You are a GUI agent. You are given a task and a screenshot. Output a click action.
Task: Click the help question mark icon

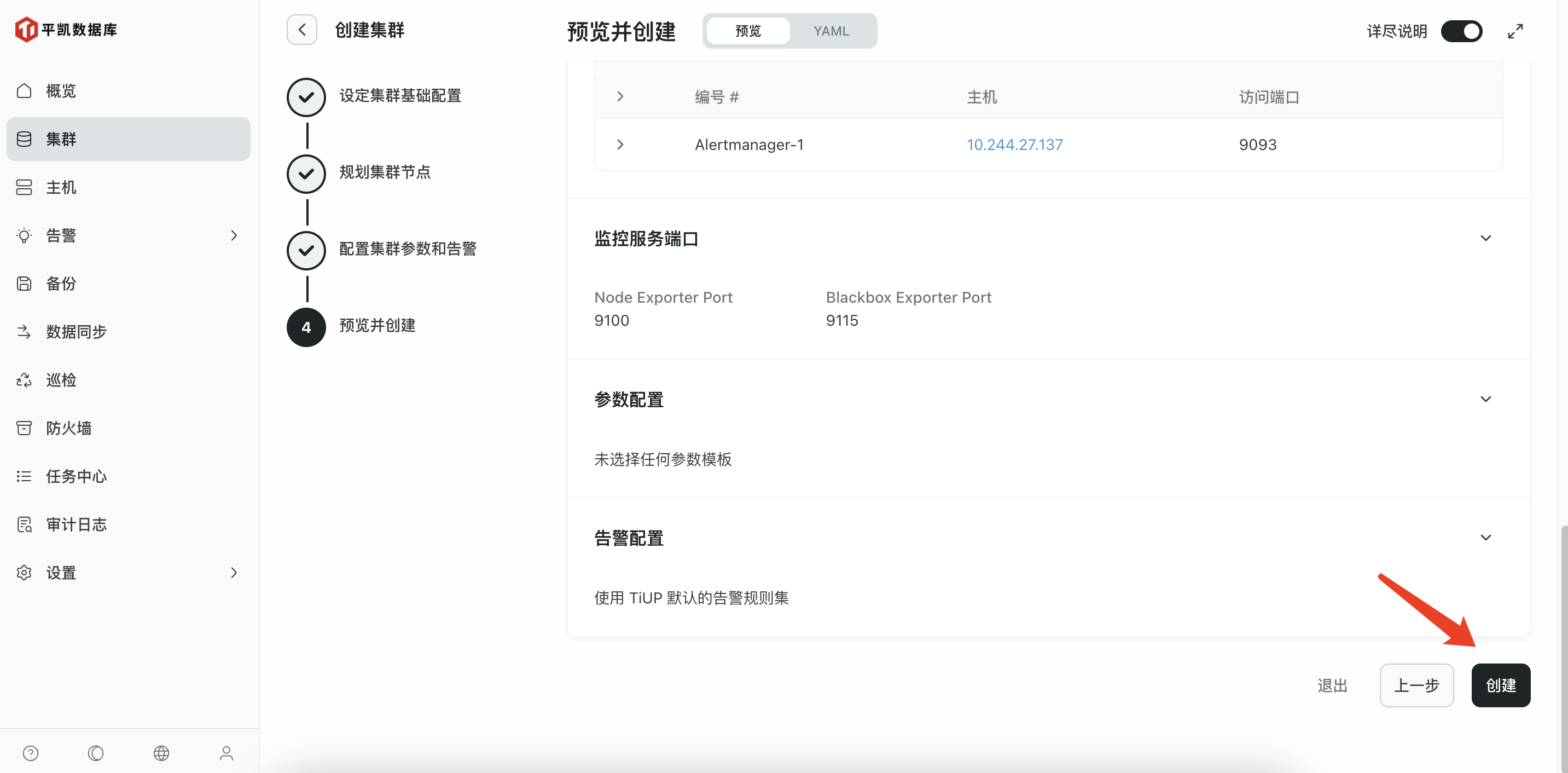coord(31,753)
